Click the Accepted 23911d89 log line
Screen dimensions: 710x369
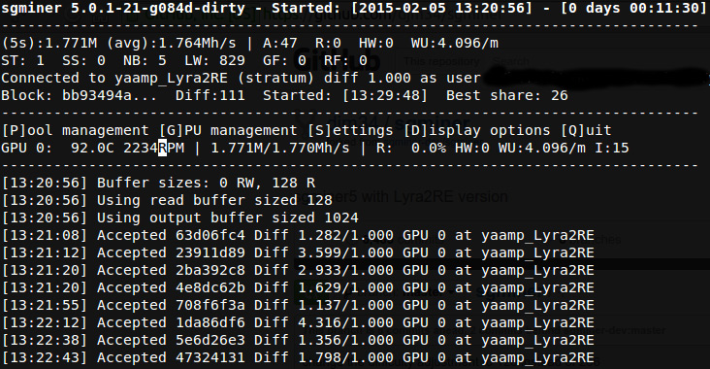click(298, 253)
